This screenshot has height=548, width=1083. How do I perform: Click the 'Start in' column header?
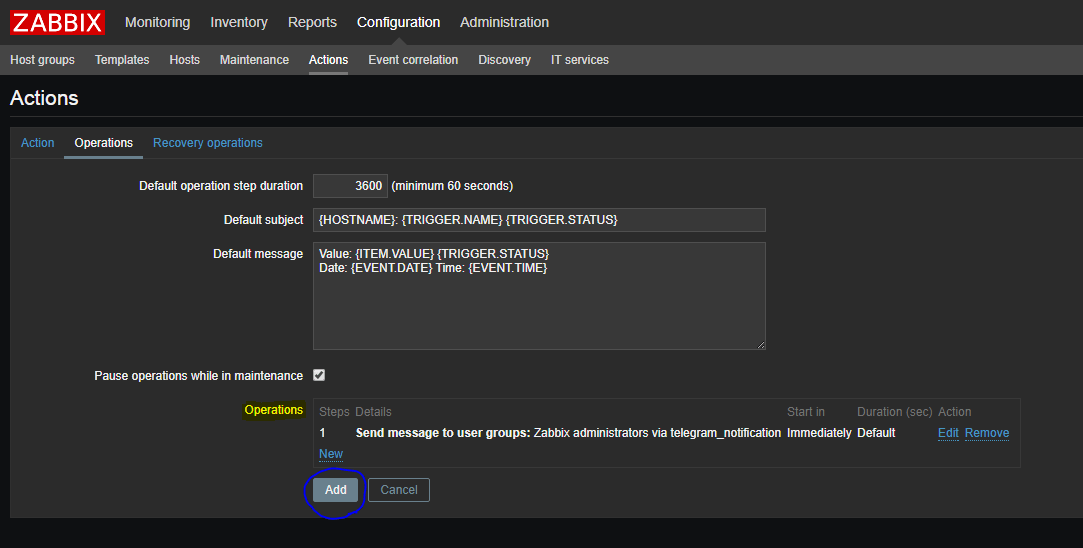coord(805,412)
